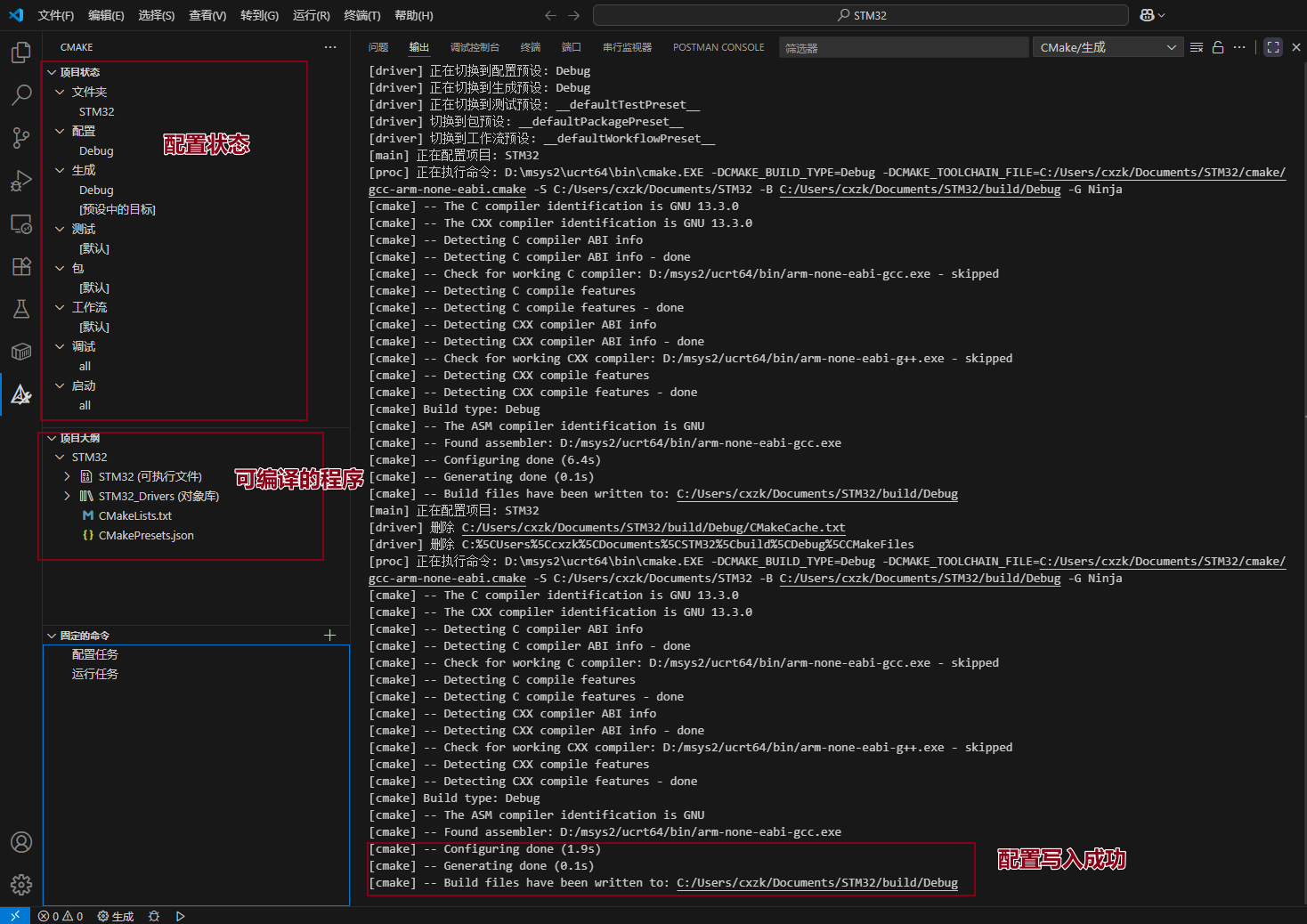The width and height of the screenshot is (1307, 924).
Task: Click the debug bug icon in status bar
Action: click(x=154, y=916)
